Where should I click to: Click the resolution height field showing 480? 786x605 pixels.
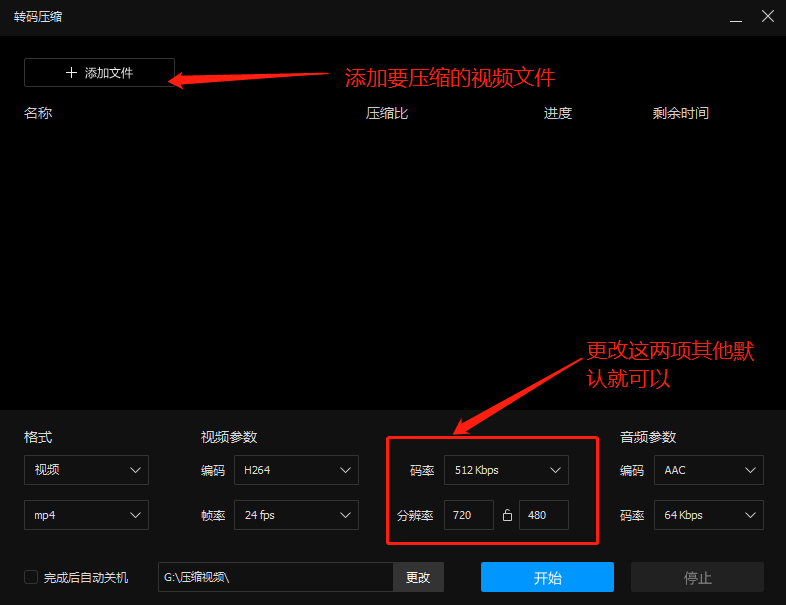tap(544, 515)
